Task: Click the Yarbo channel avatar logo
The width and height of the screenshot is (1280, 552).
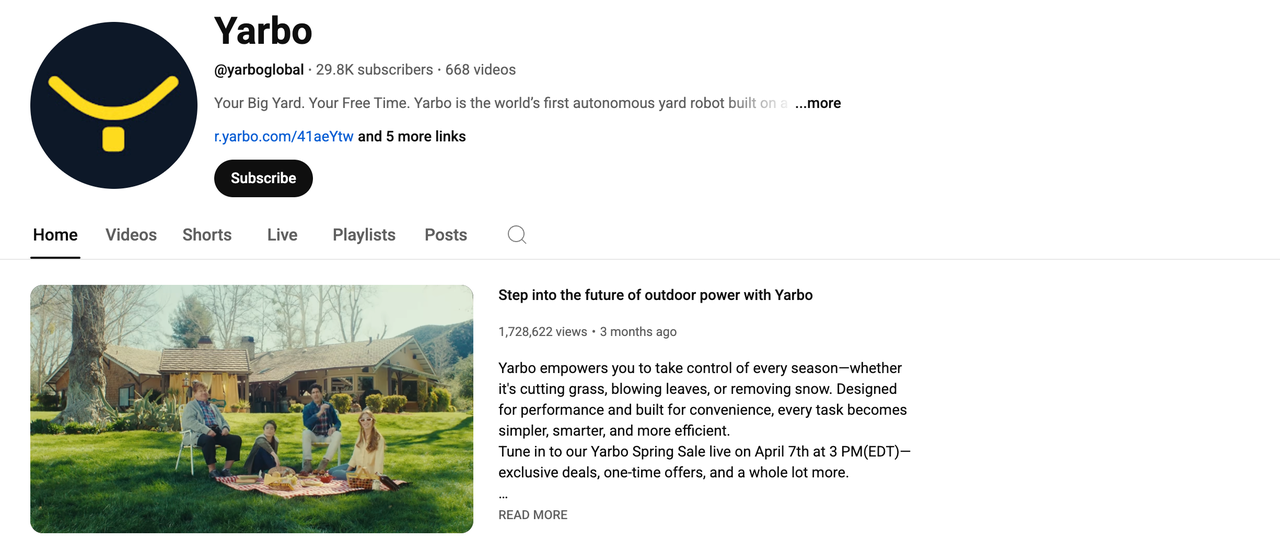Action: click(114, 105)
